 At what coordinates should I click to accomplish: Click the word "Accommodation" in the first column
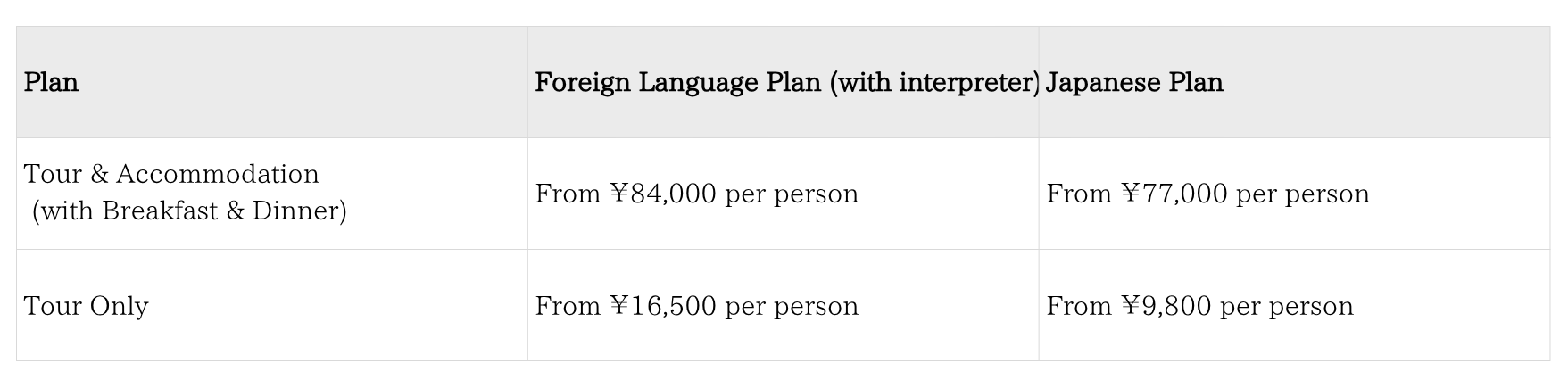217,174
